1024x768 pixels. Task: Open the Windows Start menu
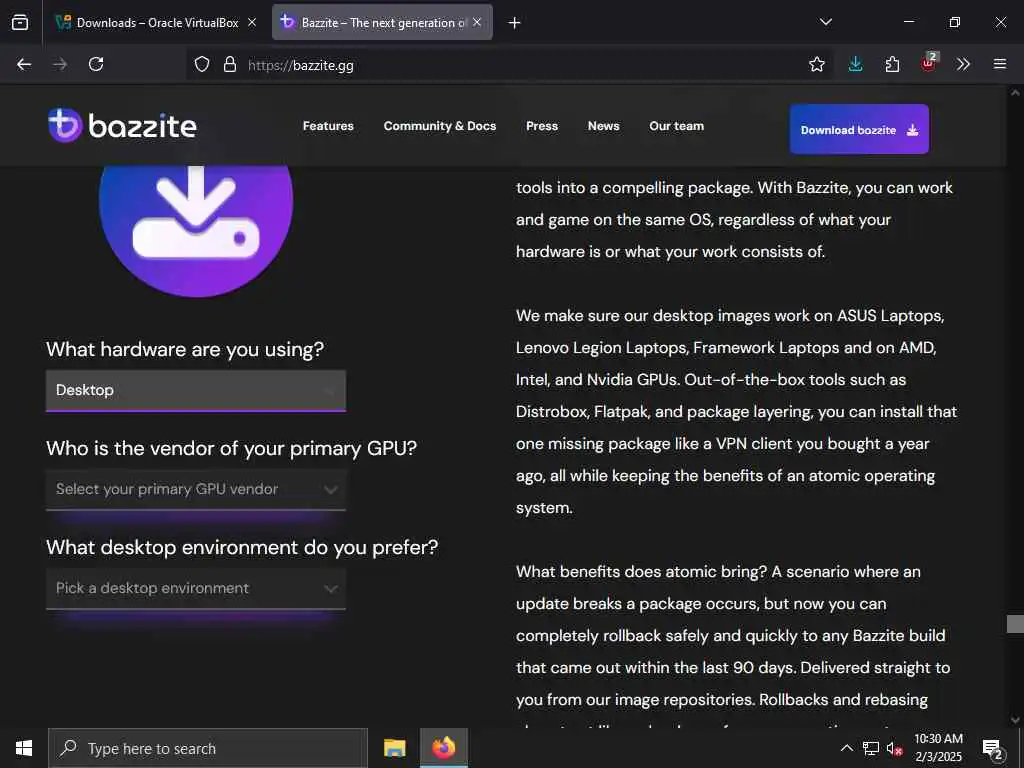point(24,748)
